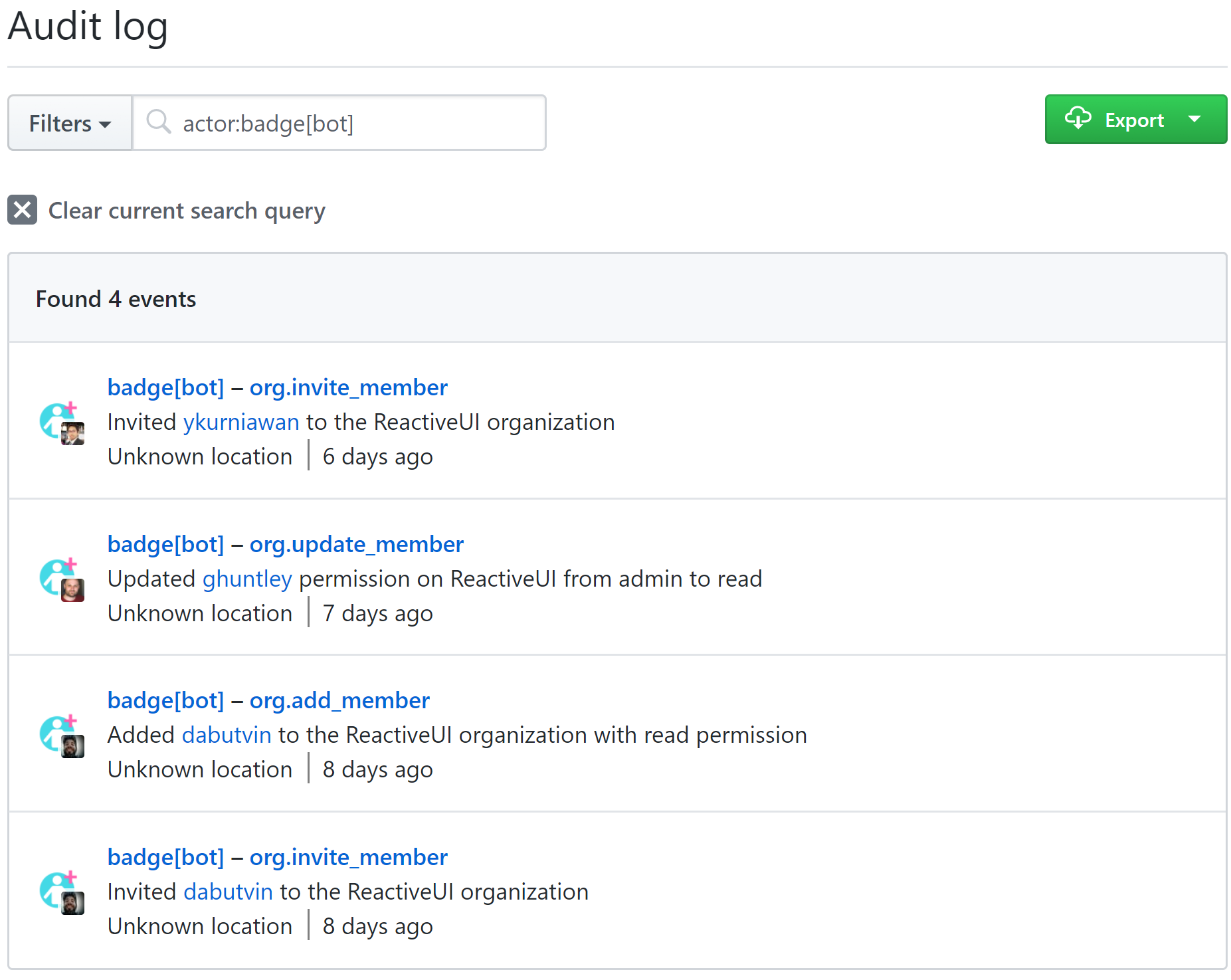The image size is (1231, 980).
Task: Click badge[bot] in the org.update_member entry
Action: pyautogui.click(x=165, y=543)
